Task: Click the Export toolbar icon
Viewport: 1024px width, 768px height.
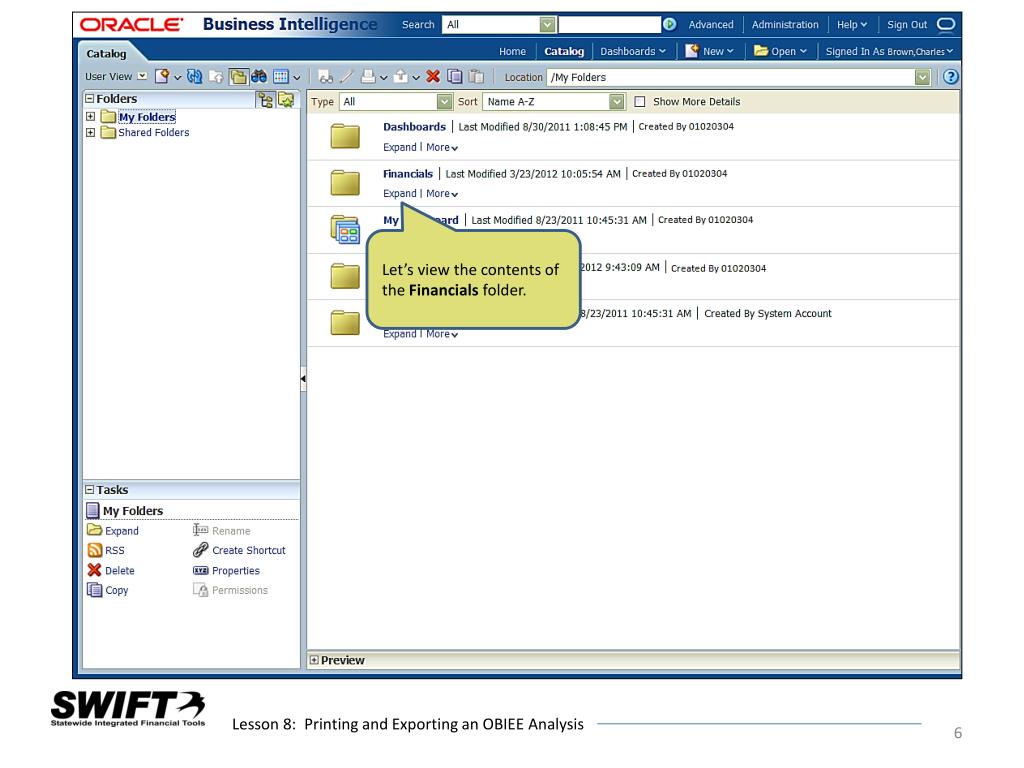Action: point(400,77)
